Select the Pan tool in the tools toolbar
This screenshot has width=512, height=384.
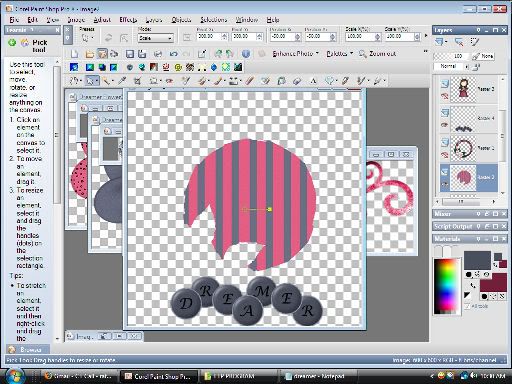(x=74, y=81)
